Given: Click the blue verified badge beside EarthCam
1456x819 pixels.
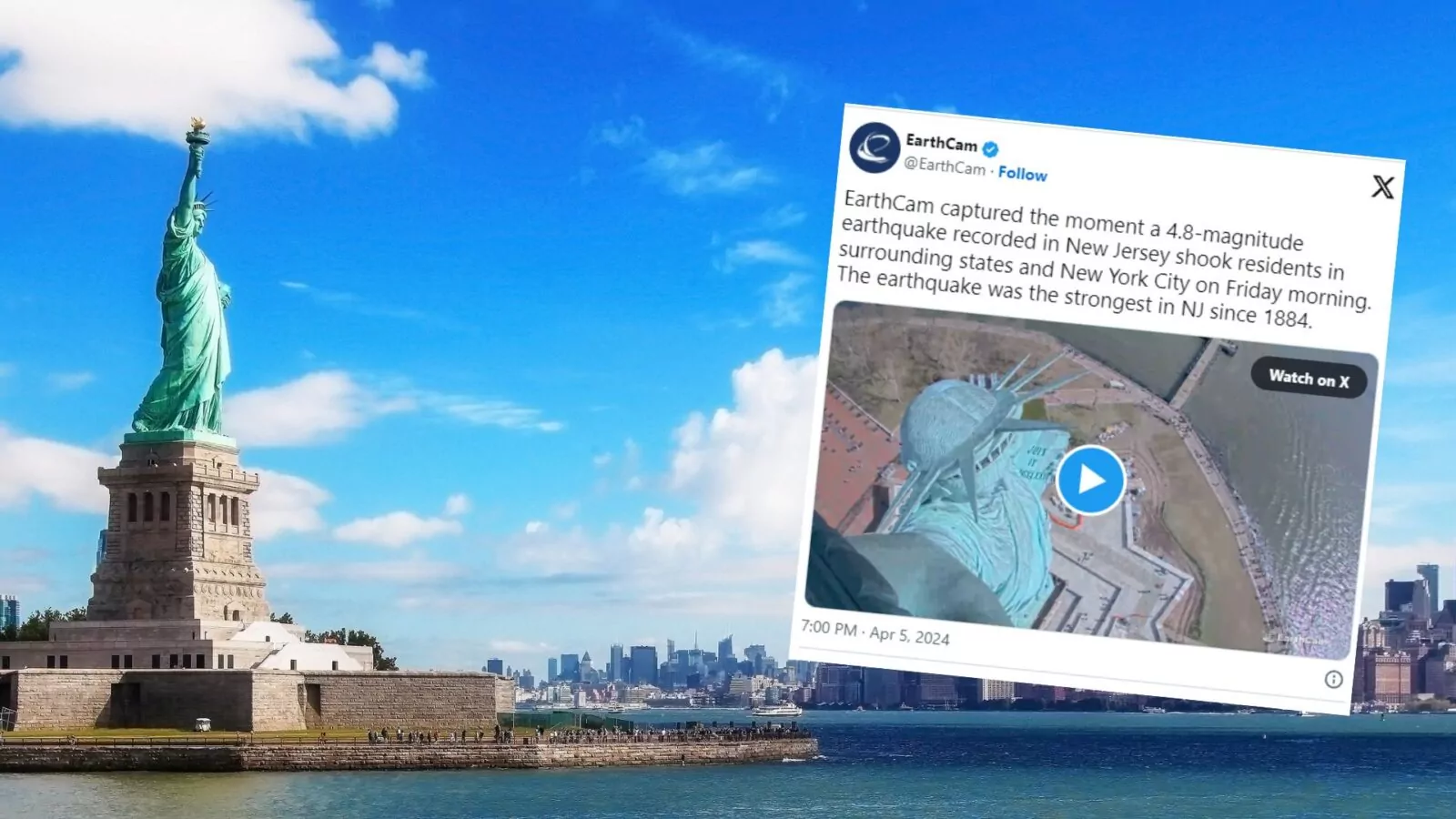Looking at the screenshot, I should pyautogui.click(x=991, y=149).
